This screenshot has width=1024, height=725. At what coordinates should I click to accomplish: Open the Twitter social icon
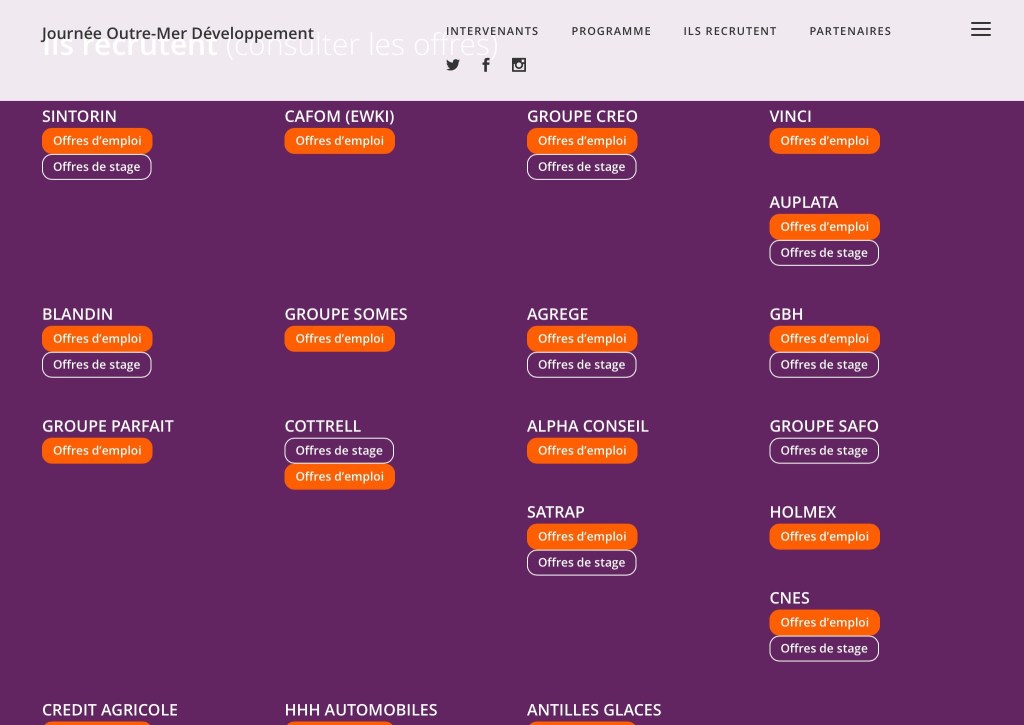pos(453,65)
